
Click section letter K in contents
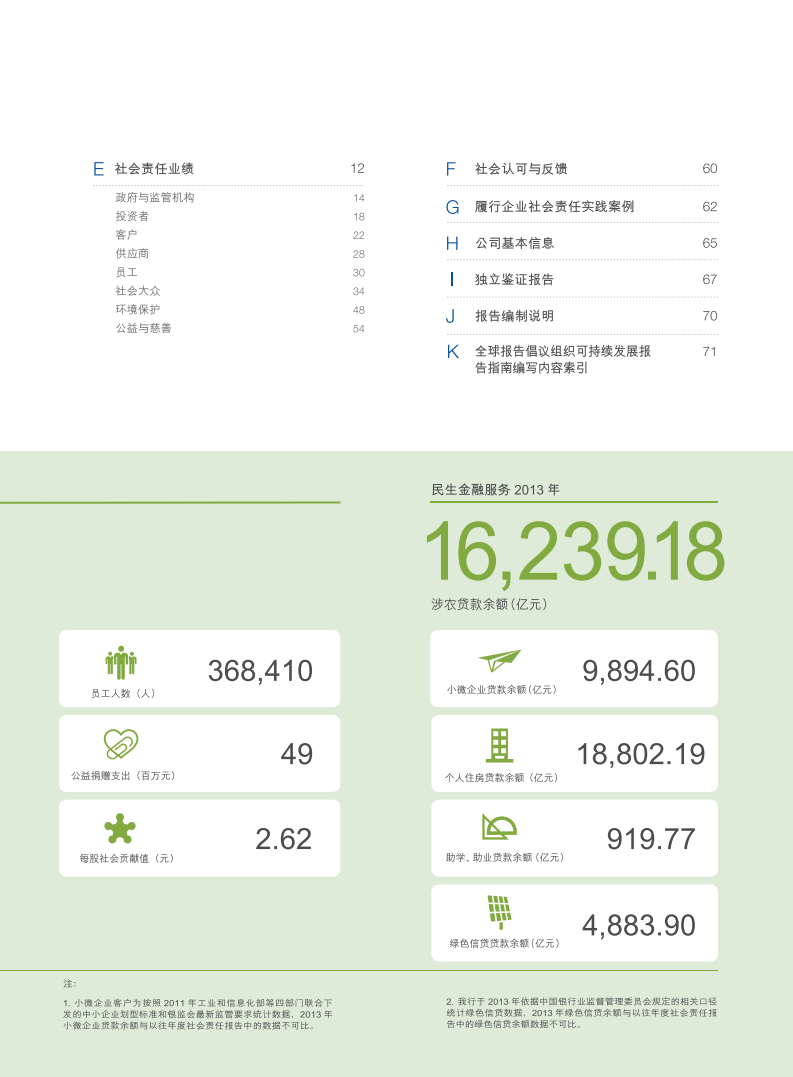tap(452, 352)
